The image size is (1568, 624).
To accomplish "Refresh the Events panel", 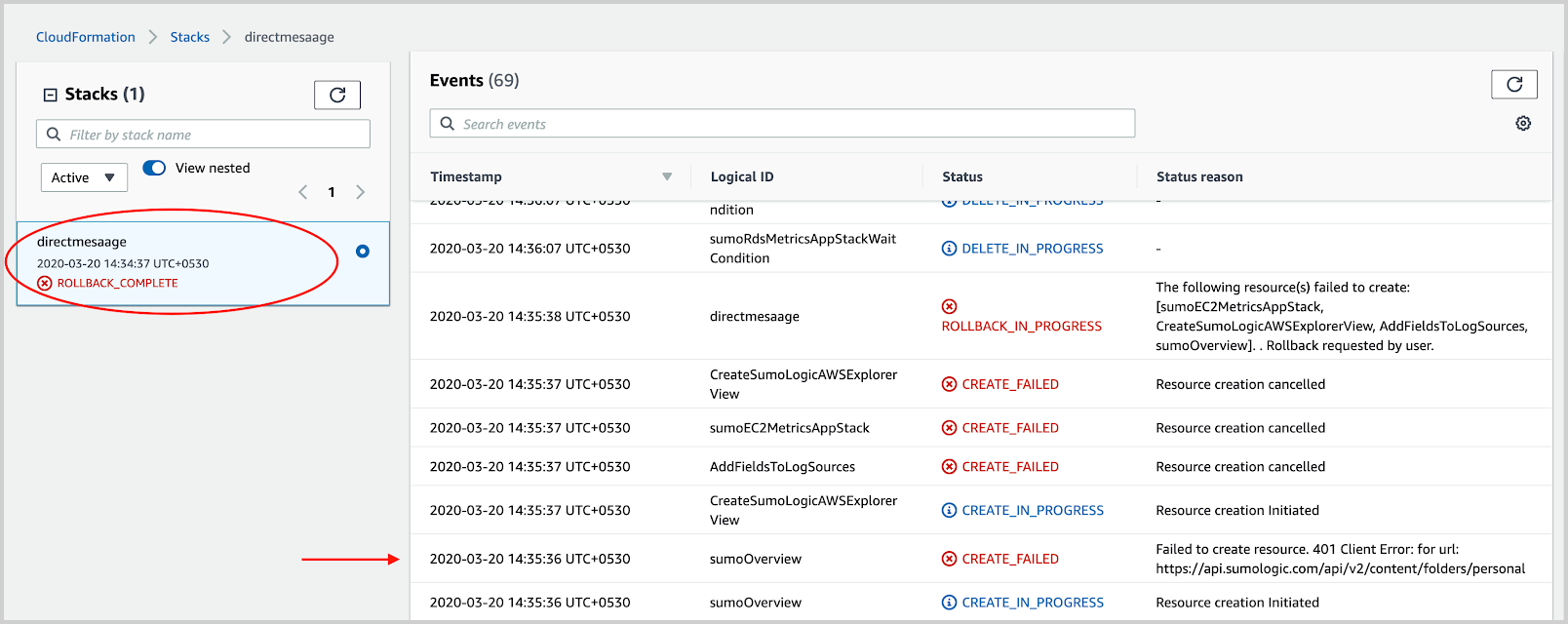I will (x=1513, y=85).
